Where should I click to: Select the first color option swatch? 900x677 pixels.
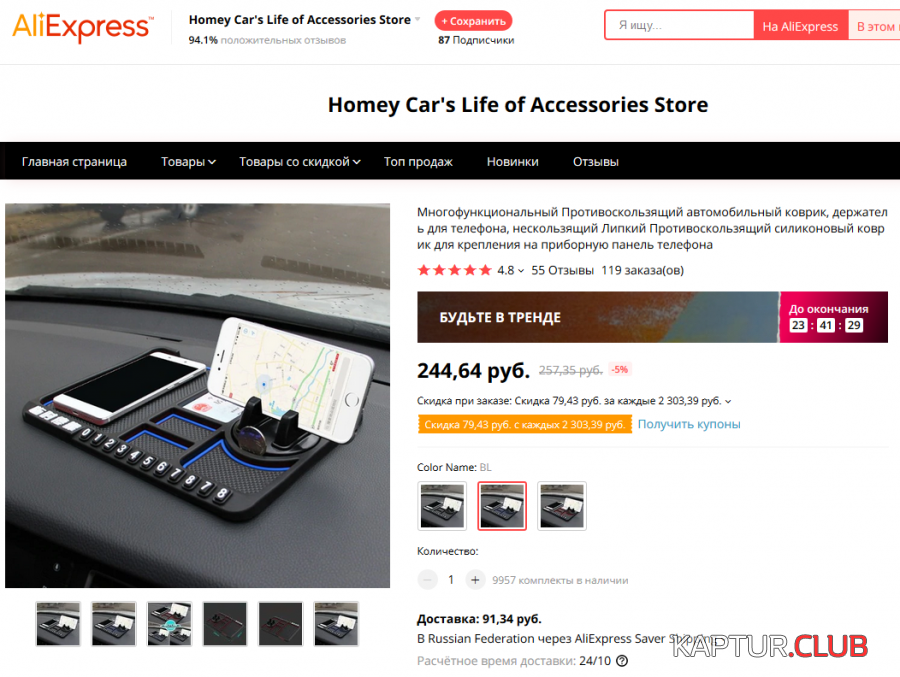(x=442, y=506)
